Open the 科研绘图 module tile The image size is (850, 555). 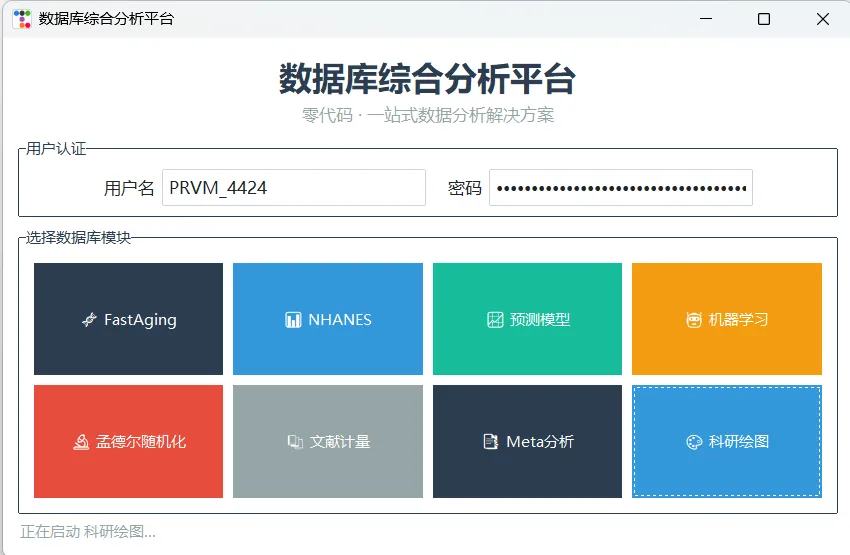click(x=727, y=442)
